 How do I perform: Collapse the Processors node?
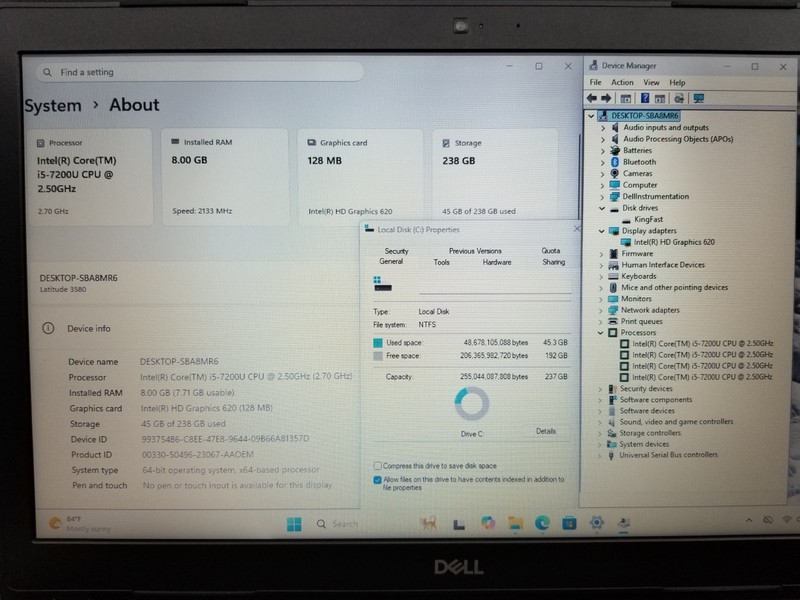pos(601,333)
